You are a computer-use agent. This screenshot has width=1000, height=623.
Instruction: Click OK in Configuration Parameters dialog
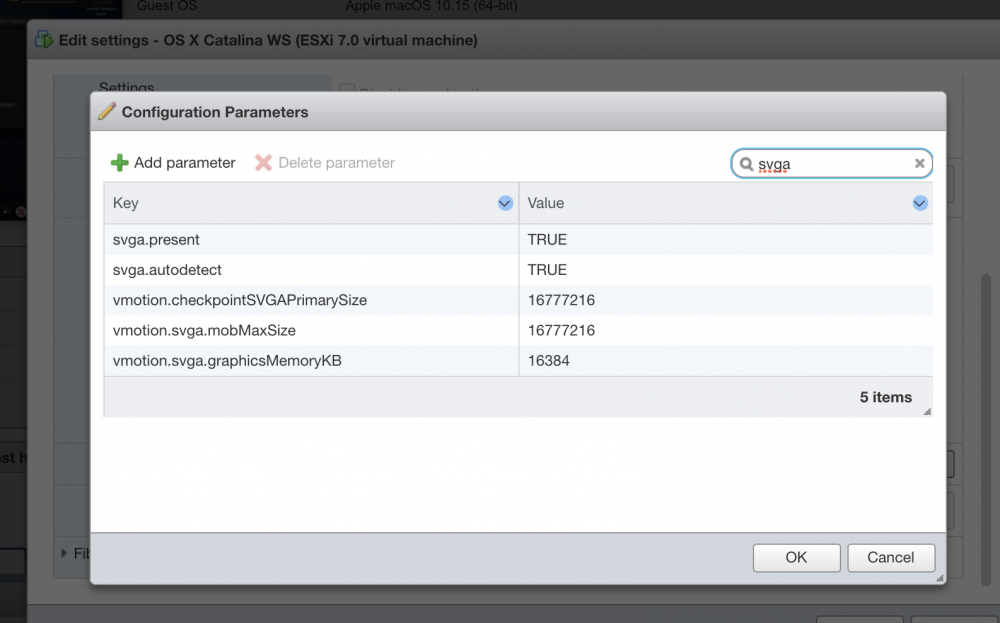pyautogui.click(x=796, y=557)
